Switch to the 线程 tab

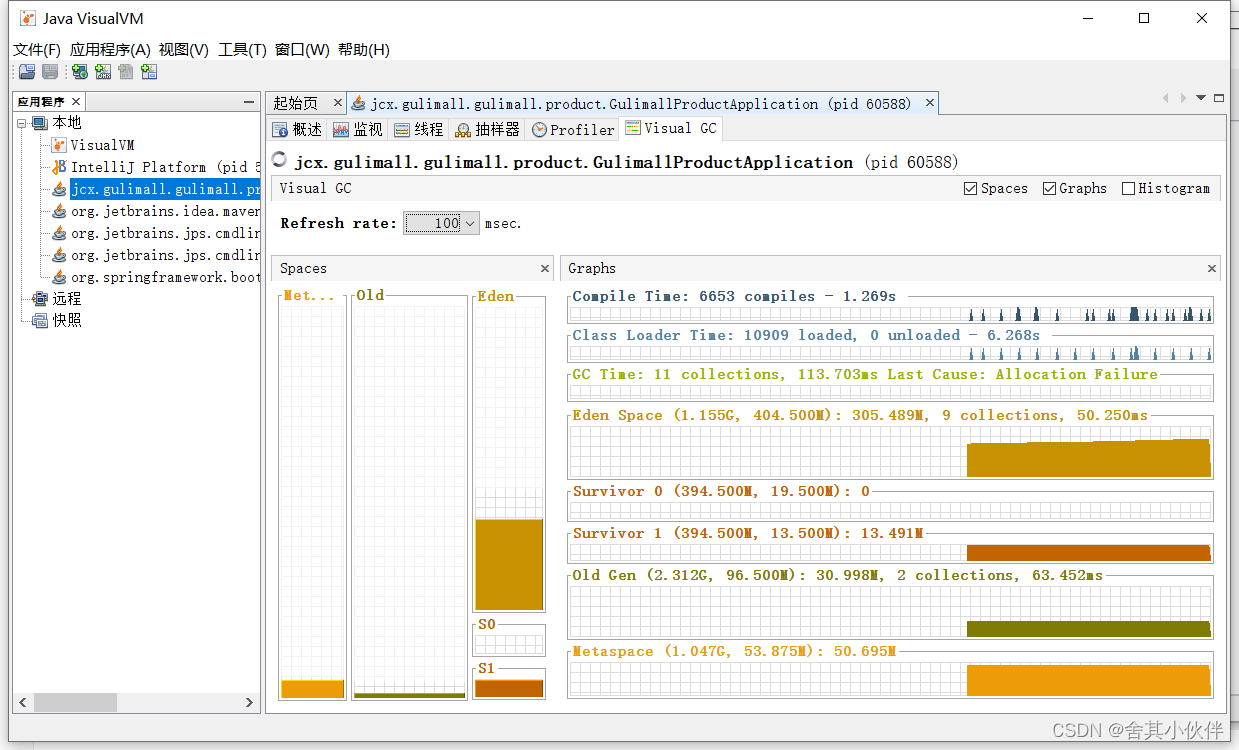pos(419,129)
